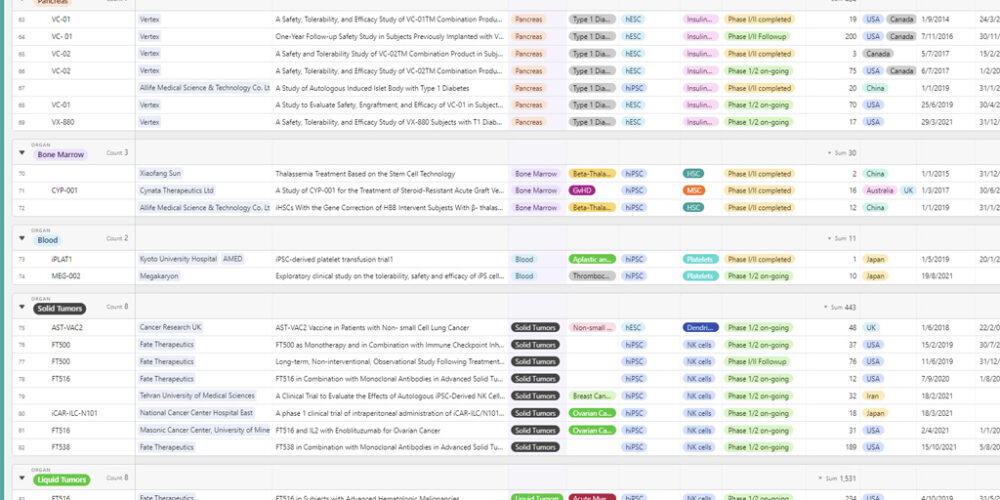The image size is (1000, 500).
Task: Click the Liquid Tumors group header label
Action: click(62, 480)
